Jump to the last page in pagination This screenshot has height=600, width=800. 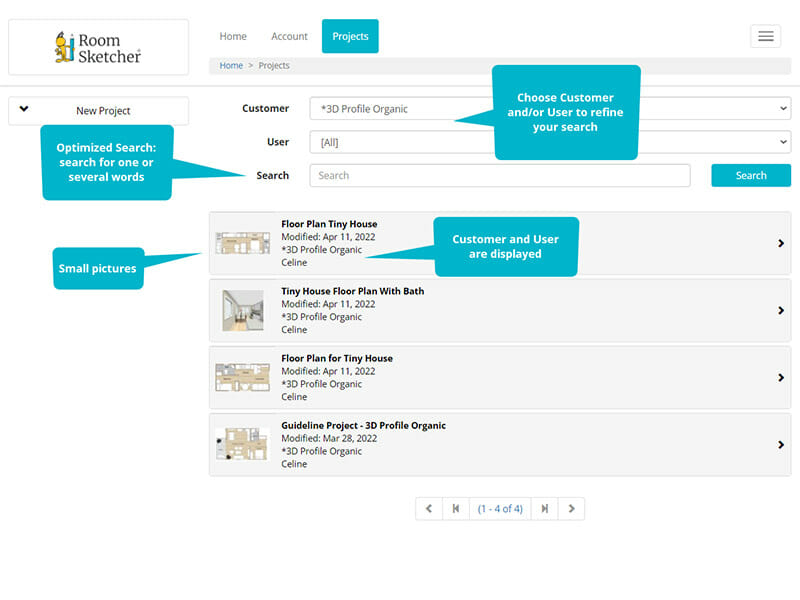coord(544,509)
